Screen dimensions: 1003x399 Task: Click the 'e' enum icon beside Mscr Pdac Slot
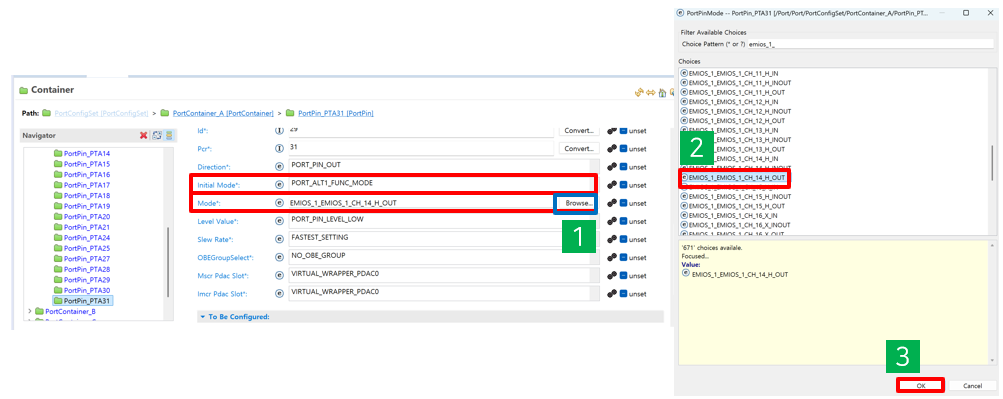pos(279,276)
